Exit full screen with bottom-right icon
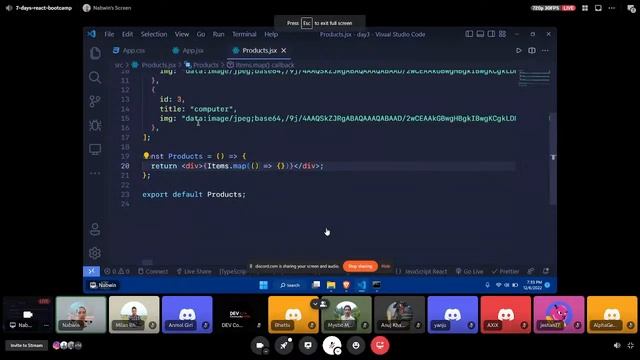This screenshot has width=640, height=360. (x=631, y=345)
